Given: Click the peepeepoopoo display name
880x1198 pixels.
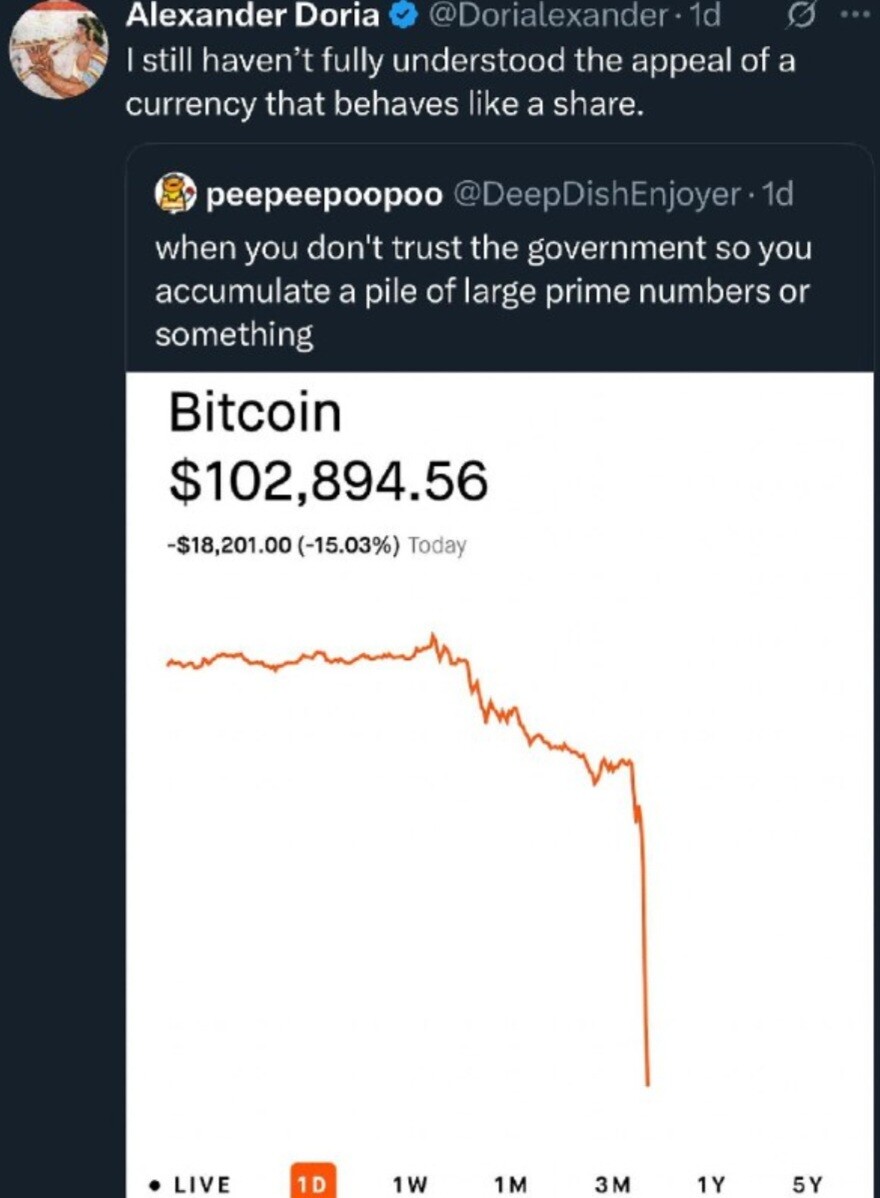Looking at the screenshot, I should [323, 195].
